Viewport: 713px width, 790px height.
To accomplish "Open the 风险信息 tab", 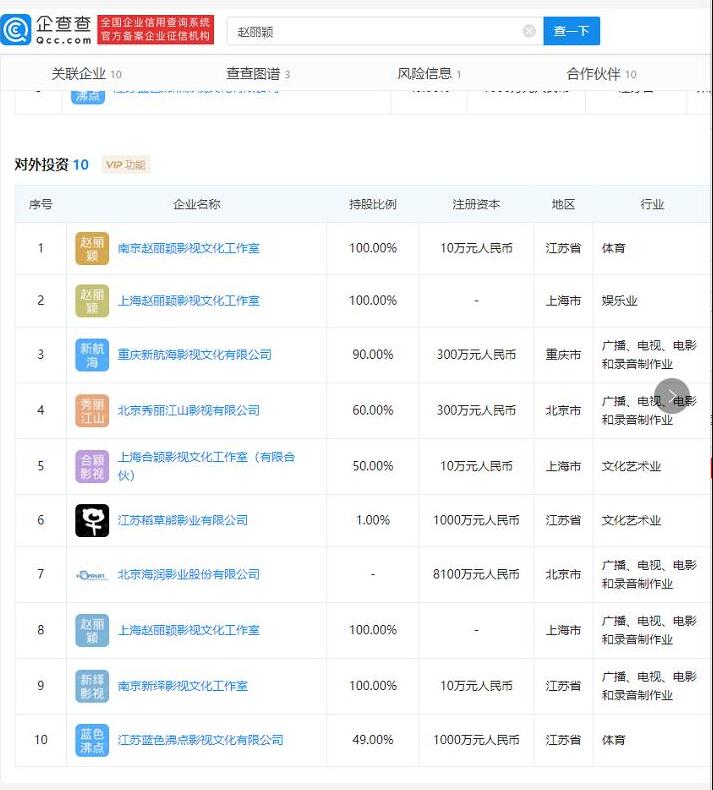I will pos(429,74).
